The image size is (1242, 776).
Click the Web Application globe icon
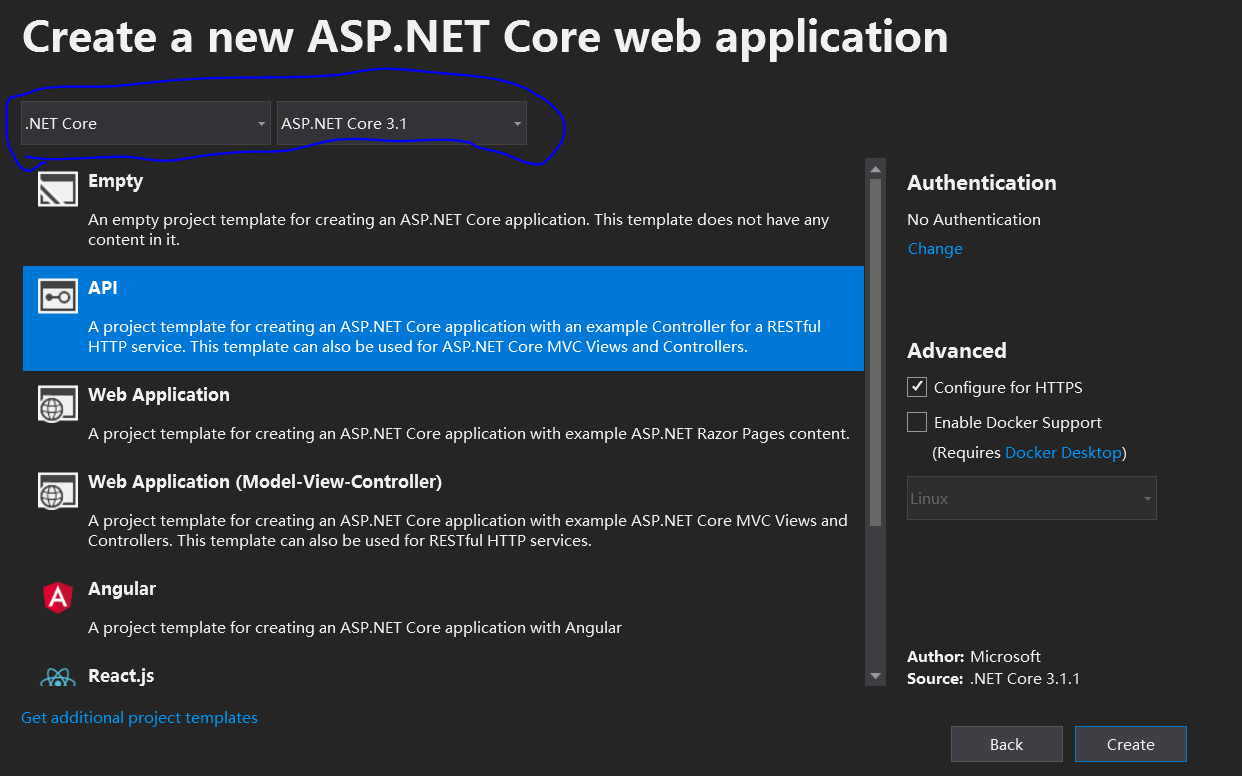(58, 403)
